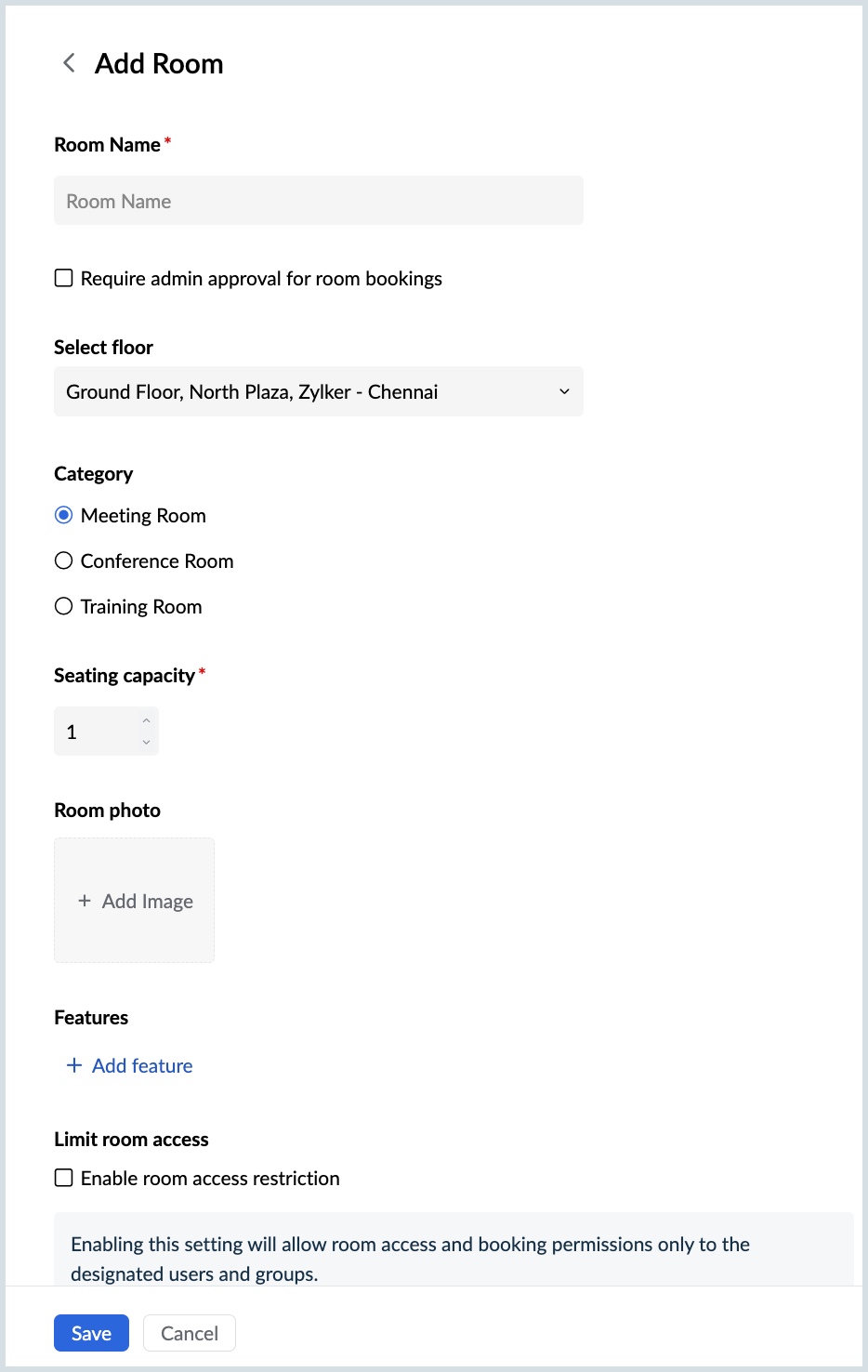Select the Meeting Room radio button

coord(64,515)
